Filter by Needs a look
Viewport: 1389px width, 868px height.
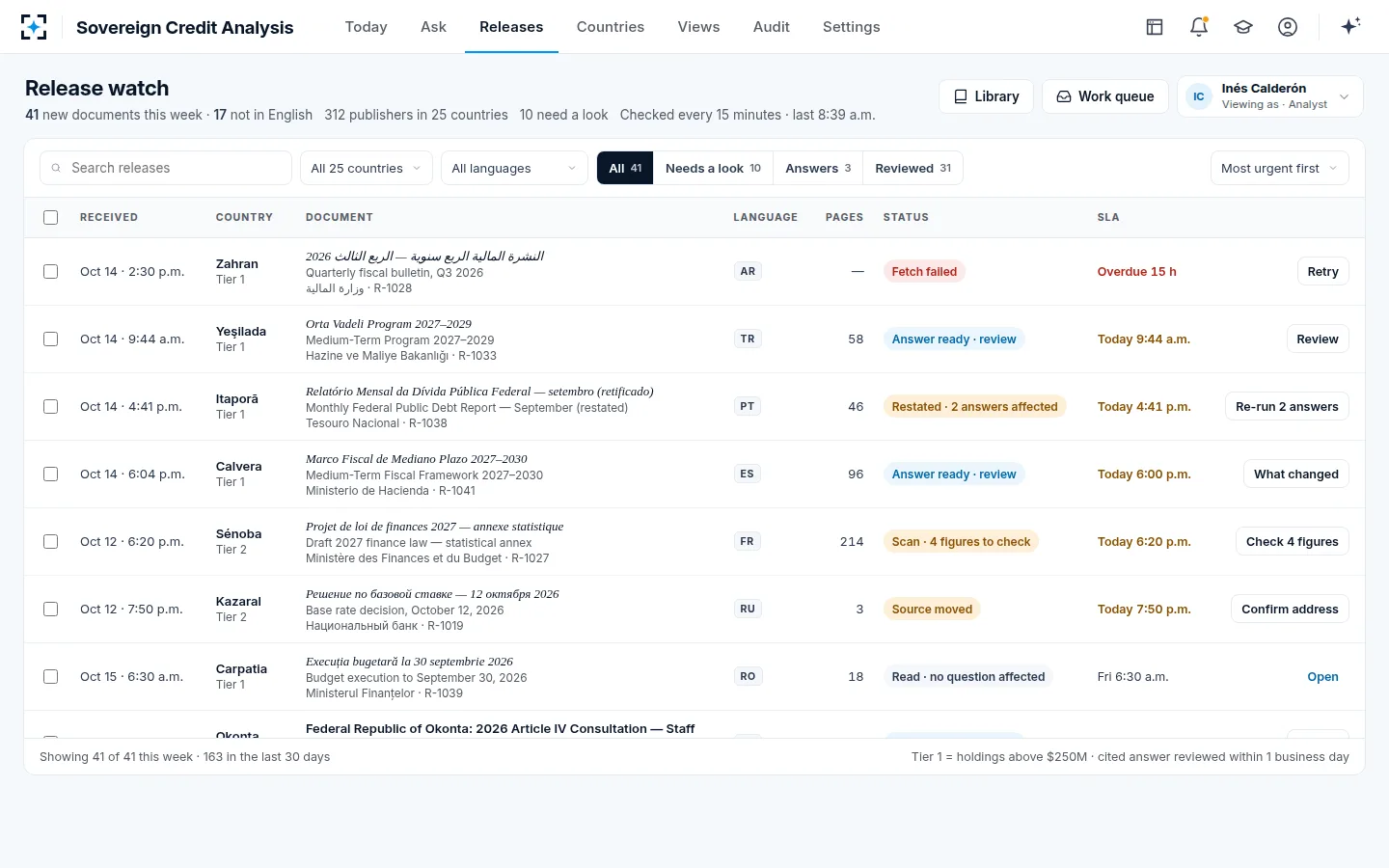[713, 168]
